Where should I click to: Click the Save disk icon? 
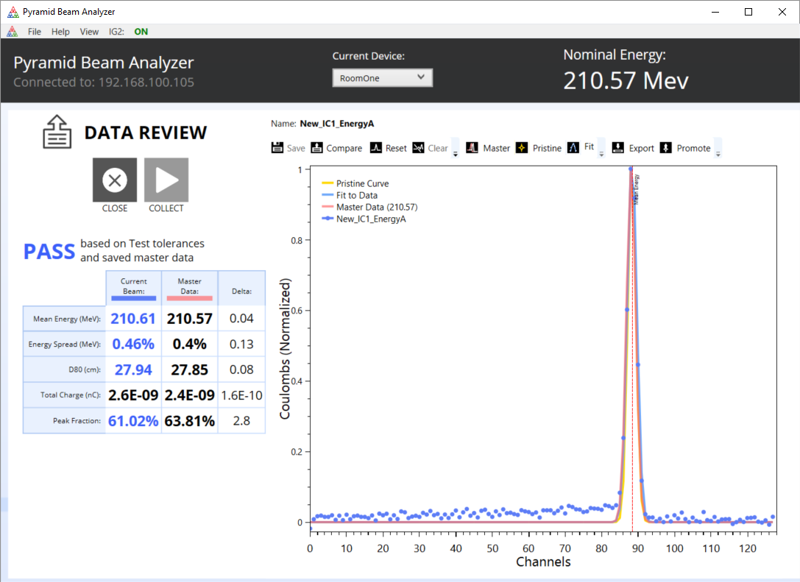277,148
